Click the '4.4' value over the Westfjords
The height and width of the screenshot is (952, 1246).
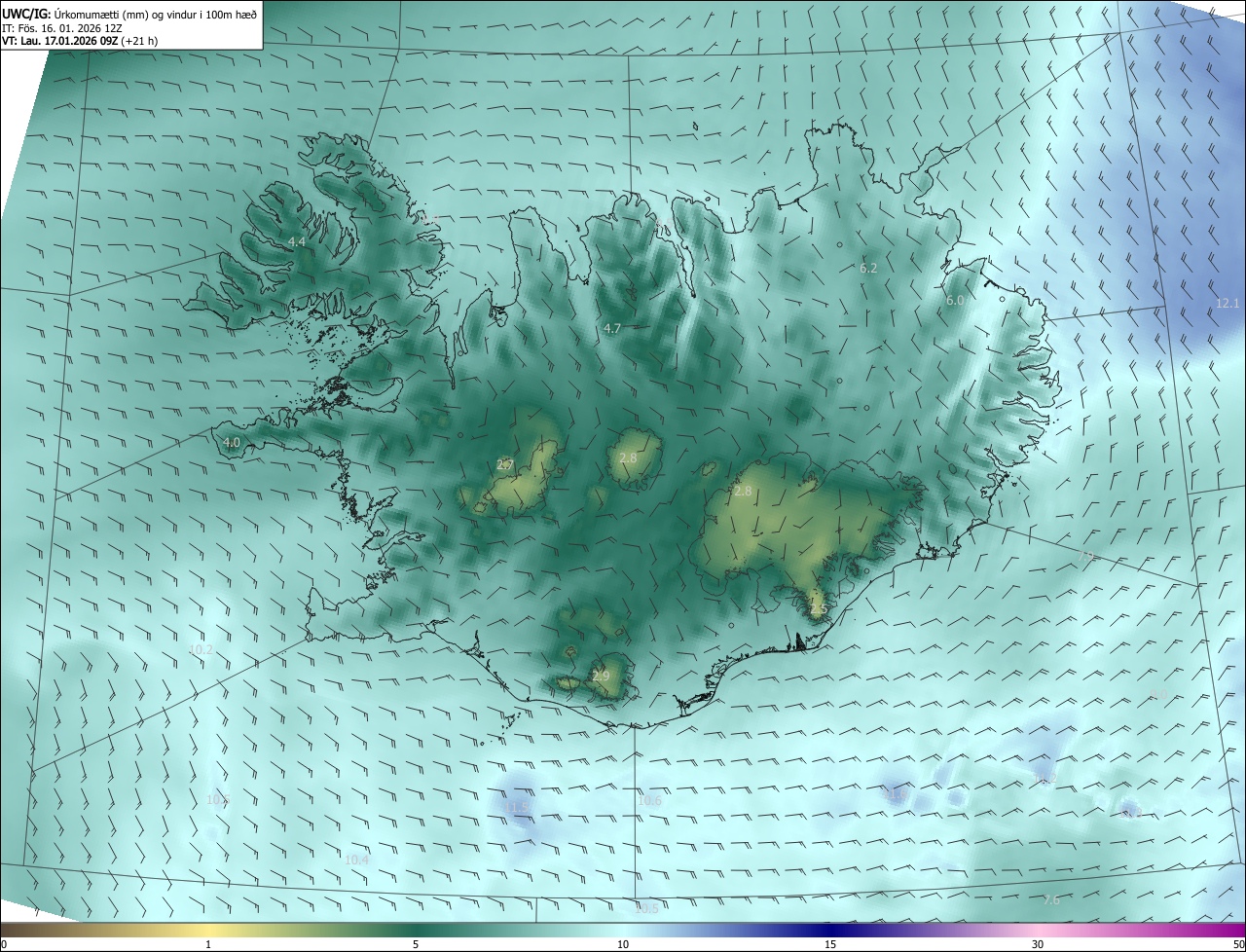coord(297,241)
